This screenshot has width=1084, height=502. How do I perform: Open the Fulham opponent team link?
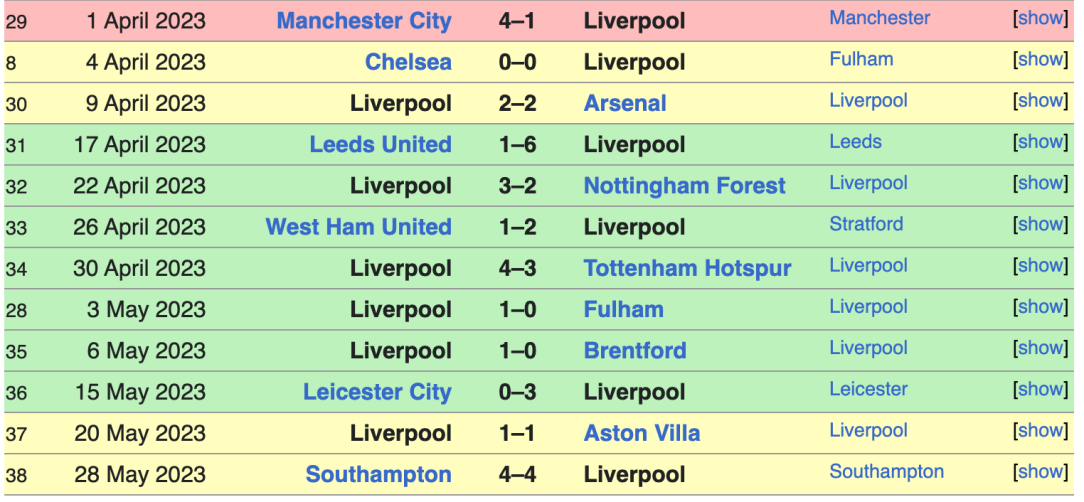624,309
